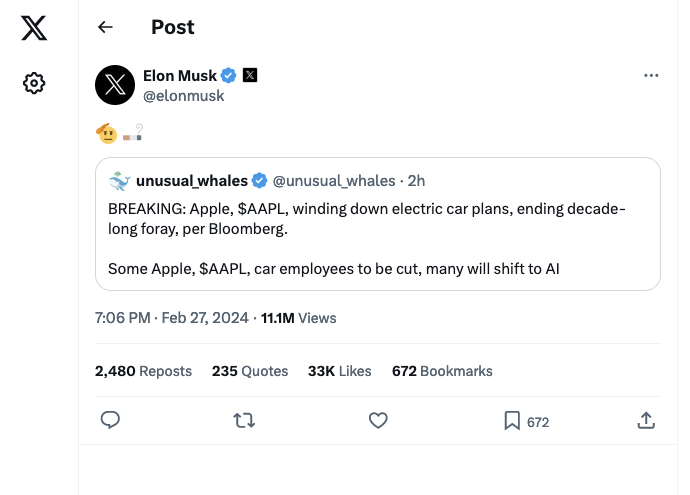Click the 7:06 PM Feb 27, 2024 timestamp
This screenshot has height=495, width=690.
click(172, 318)
